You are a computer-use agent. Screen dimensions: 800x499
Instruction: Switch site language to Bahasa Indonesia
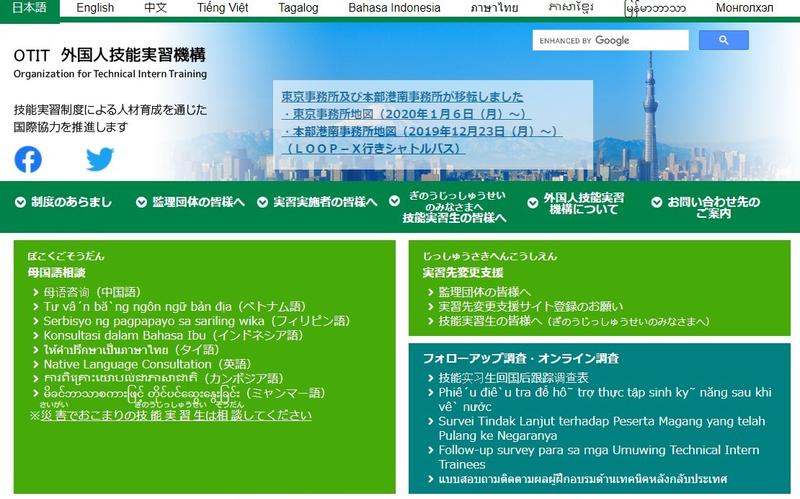pos(394,8)
